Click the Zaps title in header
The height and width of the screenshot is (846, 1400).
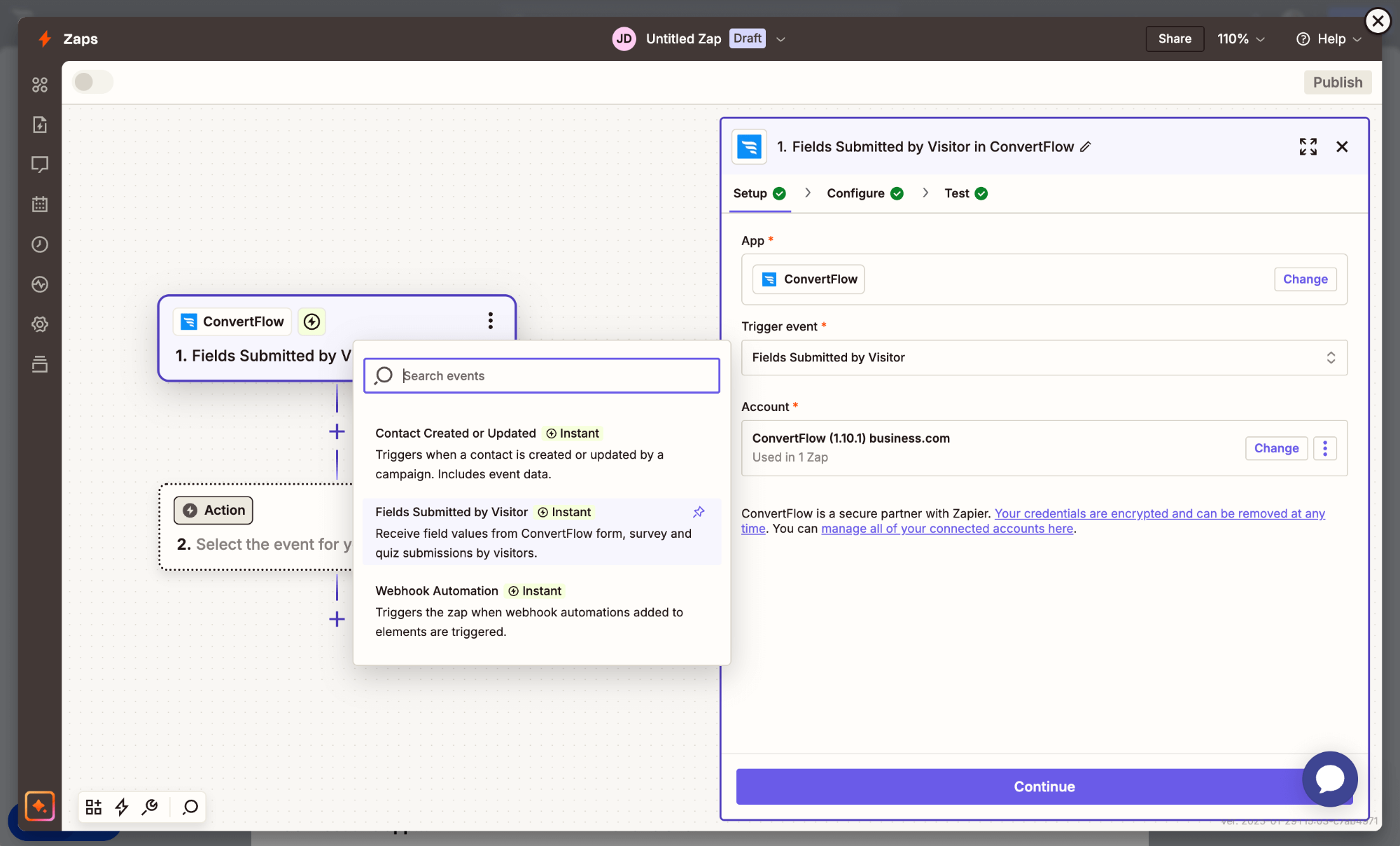tap(80, 39)
